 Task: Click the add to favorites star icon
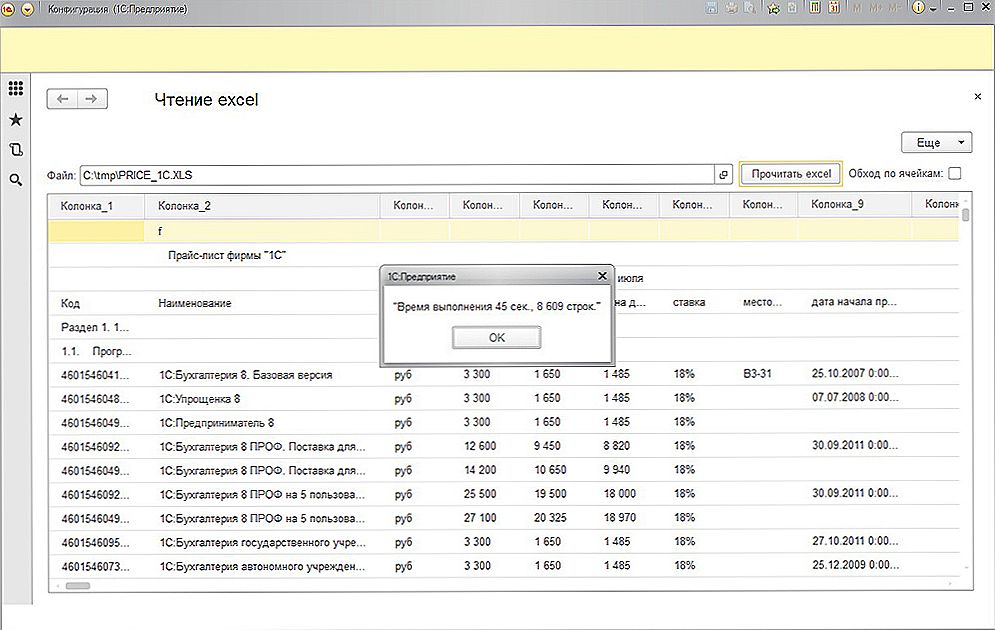click(x=774, y=8)
